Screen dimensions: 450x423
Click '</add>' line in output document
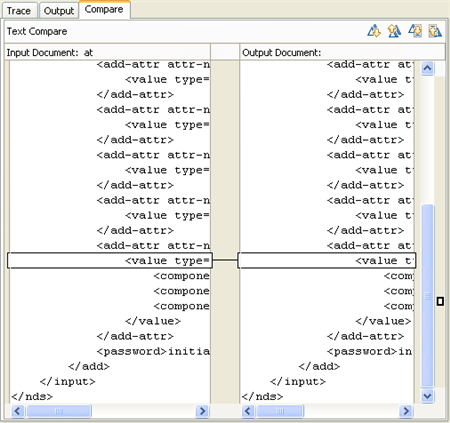pyautogui.click(x=319, y=366)
